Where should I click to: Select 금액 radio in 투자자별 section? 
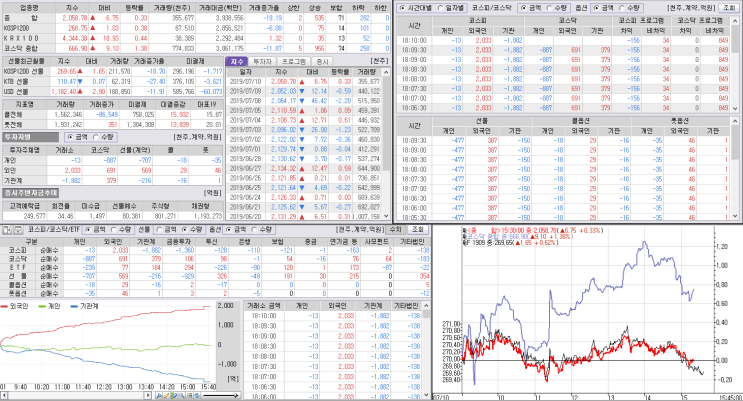[71, 137]
